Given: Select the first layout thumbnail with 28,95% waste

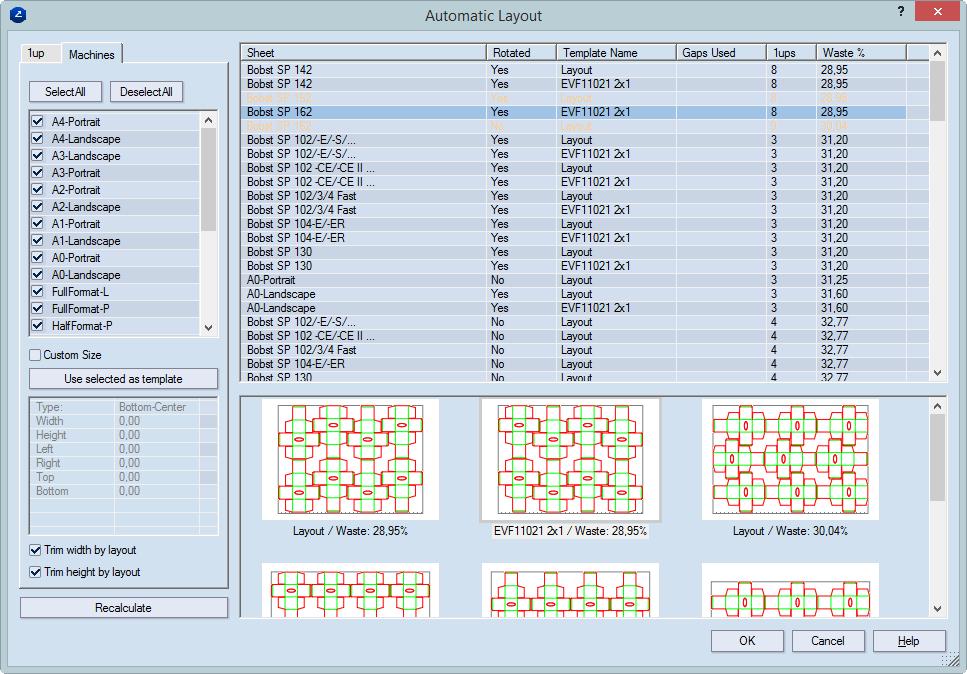Looking at the screenshot, I should coord(350,460).
